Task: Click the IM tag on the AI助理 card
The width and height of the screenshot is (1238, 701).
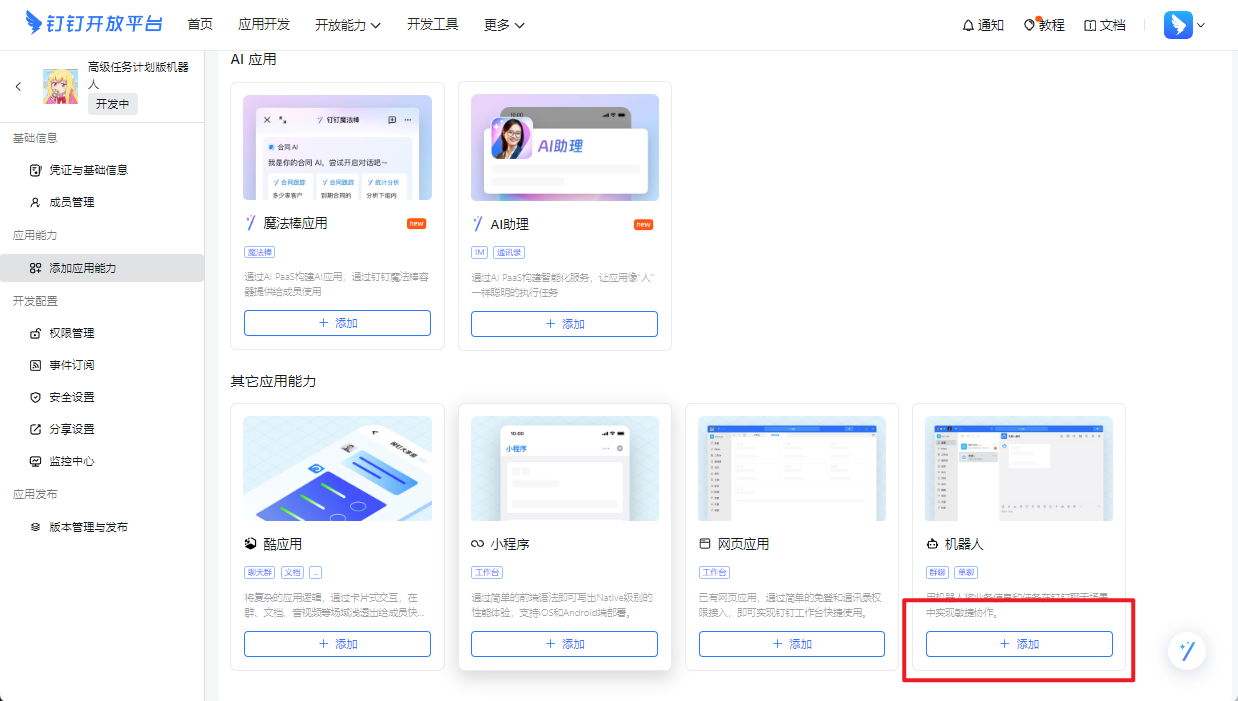Action: (480, 252)
